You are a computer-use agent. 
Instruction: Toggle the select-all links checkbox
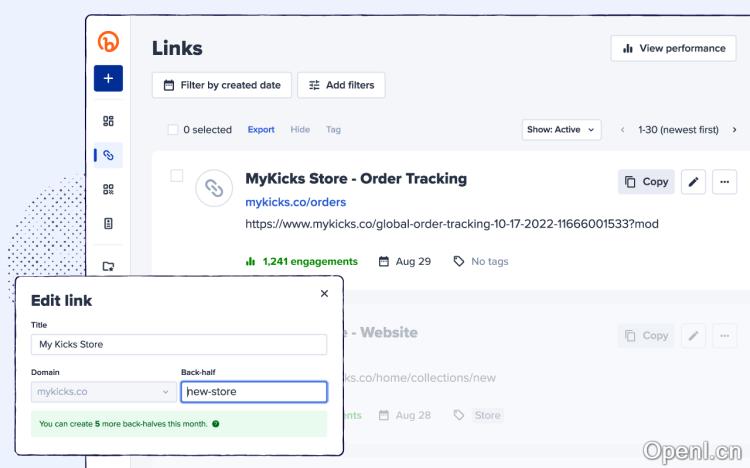coord(173,130)
